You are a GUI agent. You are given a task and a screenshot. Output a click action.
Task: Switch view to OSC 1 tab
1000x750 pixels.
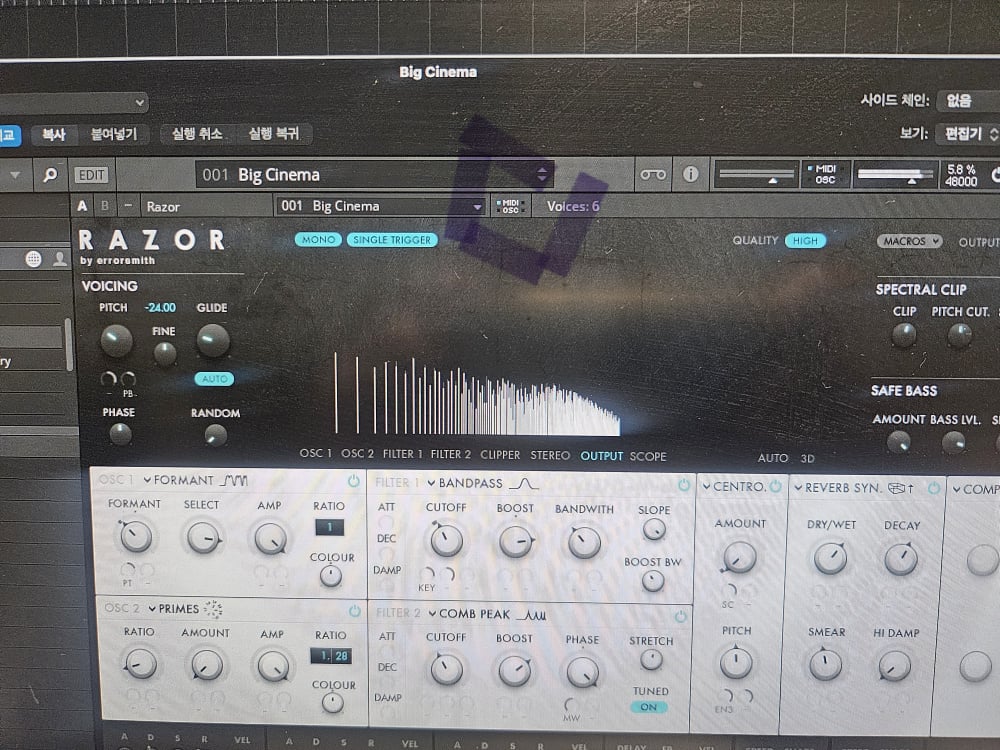[x=316, y=453]
